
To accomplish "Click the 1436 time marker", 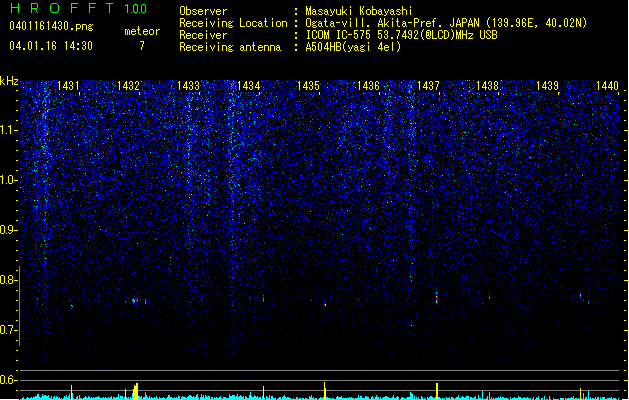I will (x=368, y=86).
